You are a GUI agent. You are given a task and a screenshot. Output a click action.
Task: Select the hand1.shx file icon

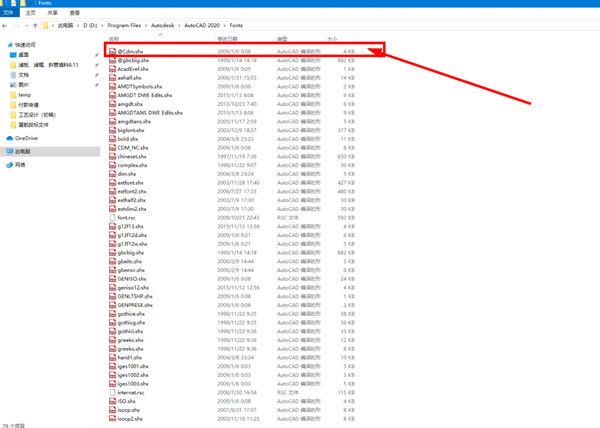click(x=112, y=357)
